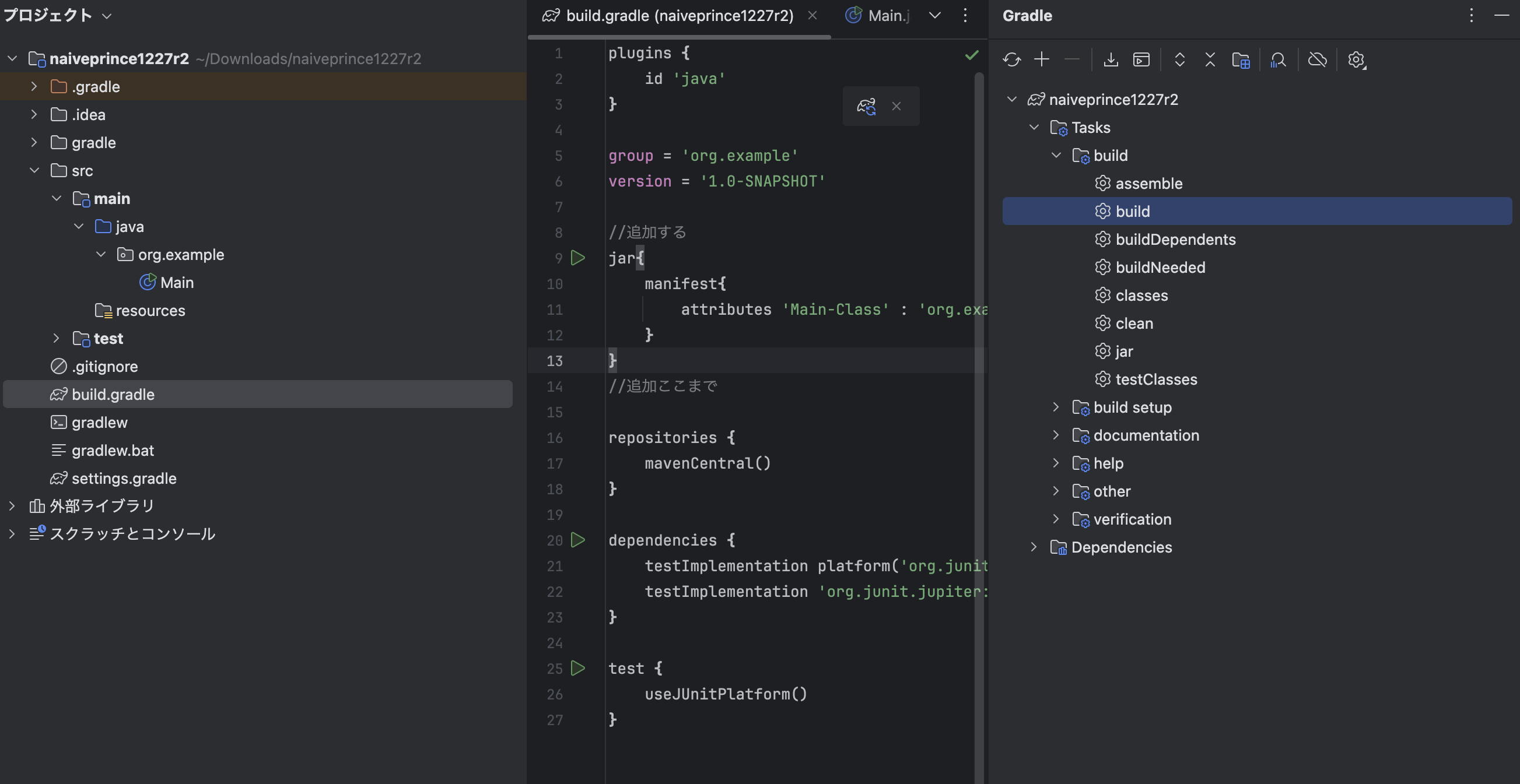
Task: Reload all Gradle projects
Action: pos(1013,59)
